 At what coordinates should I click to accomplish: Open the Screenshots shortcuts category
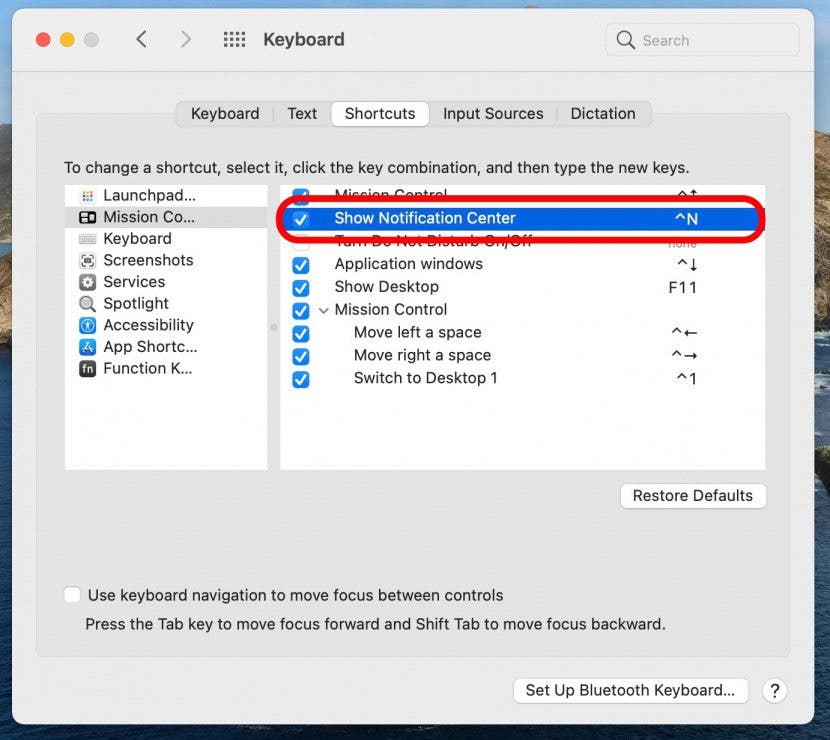point(148,260)
